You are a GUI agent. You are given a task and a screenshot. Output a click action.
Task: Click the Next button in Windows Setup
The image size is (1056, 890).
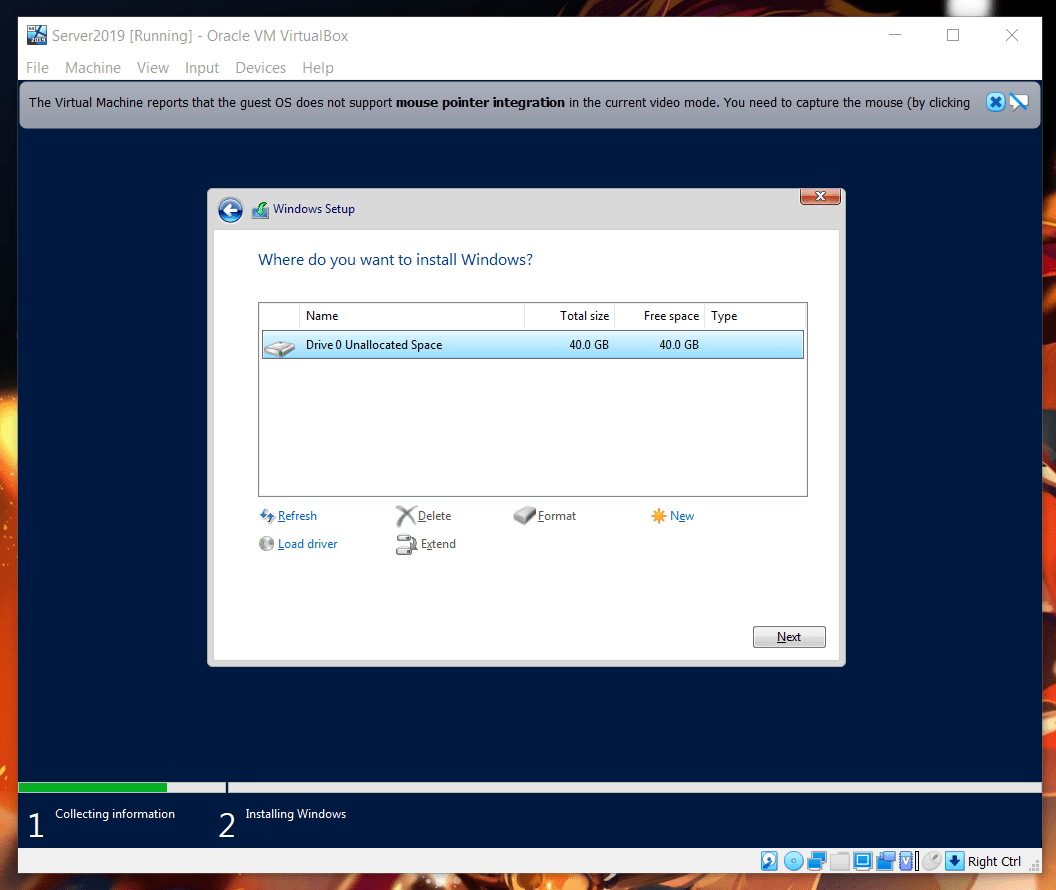click(x=789, y=637)
